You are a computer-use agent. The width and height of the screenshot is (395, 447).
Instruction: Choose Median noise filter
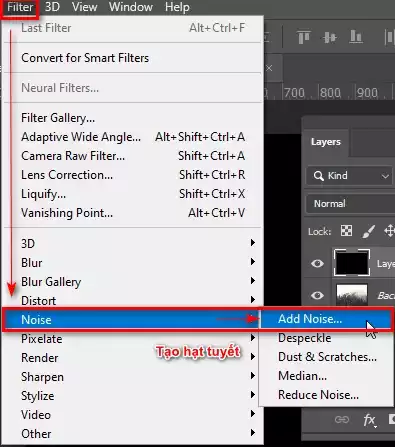pyautogui.click(x=326, y=376)
